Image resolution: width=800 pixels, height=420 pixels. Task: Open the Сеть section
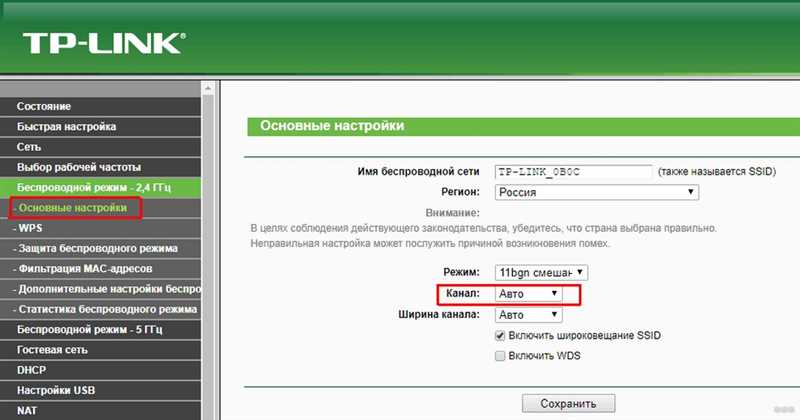tap(101, 147)
